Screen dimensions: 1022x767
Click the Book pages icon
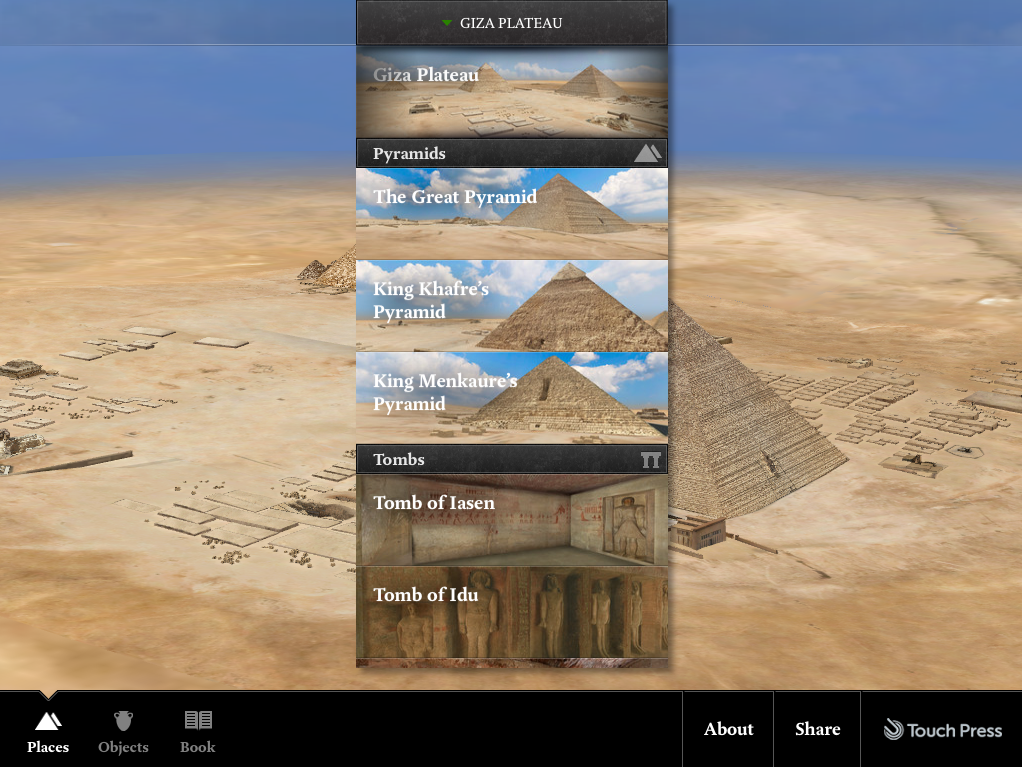coord(197,718)
